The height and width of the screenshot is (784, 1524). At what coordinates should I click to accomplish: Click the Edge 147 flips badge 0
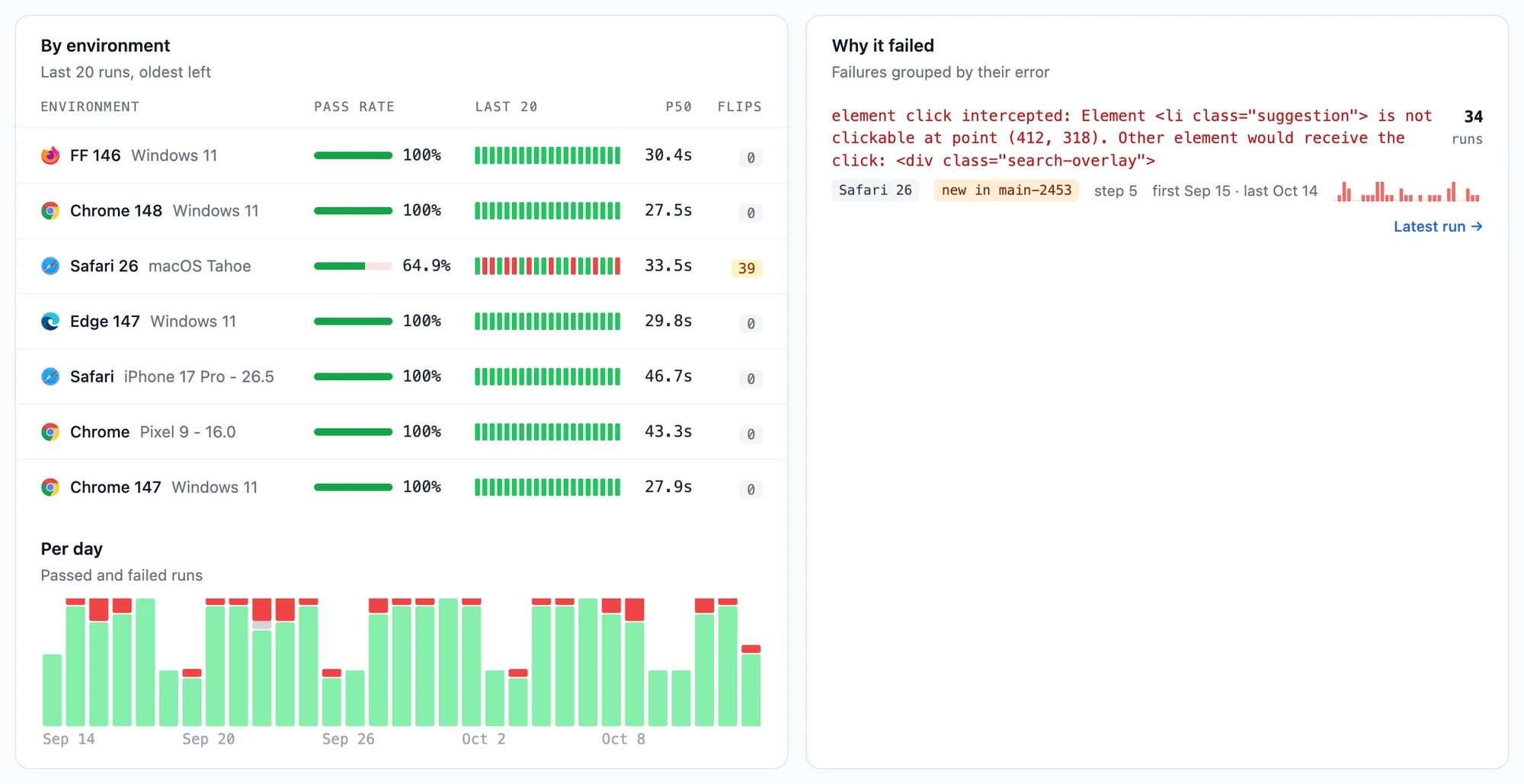point(751,324)
